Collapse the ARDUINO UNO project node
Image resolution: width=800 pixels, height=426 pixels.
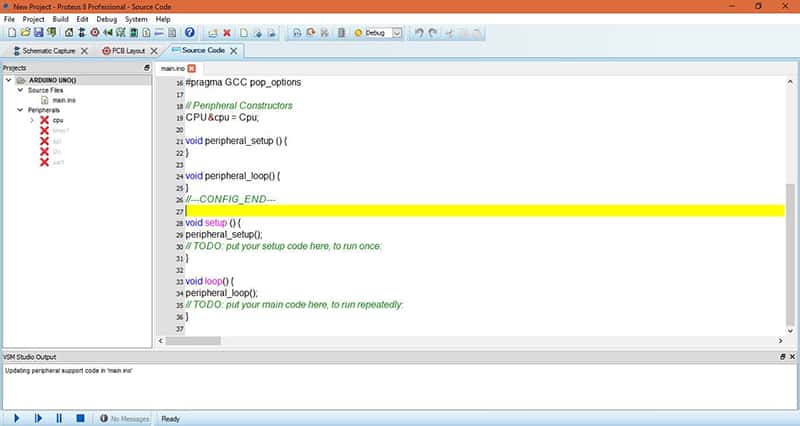[x=9, y=80]
